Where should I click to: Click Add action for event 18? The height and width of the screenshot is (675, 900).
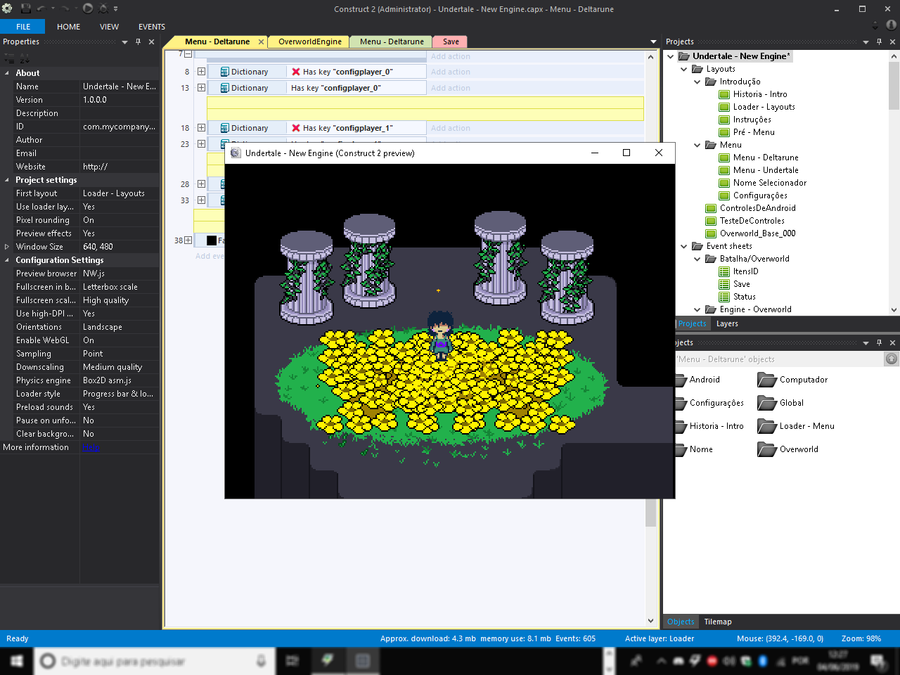(450, 128)
